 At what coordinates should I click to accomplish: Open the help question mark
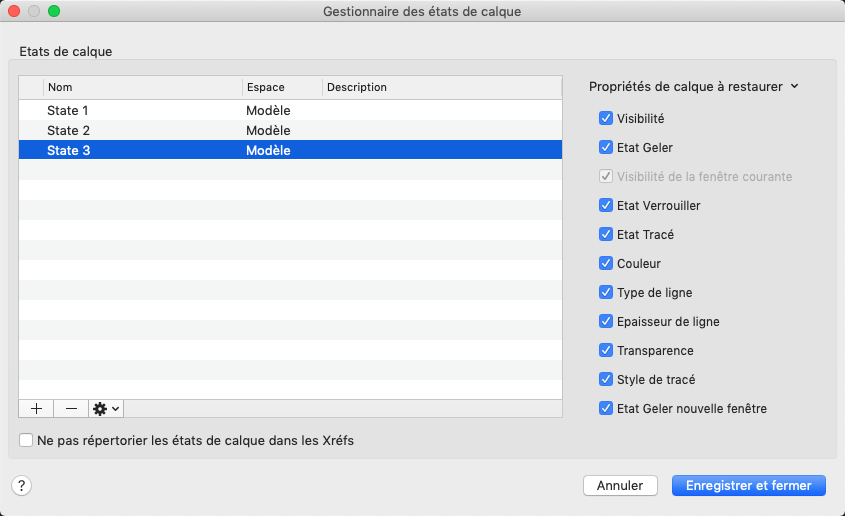click(22, 485)
